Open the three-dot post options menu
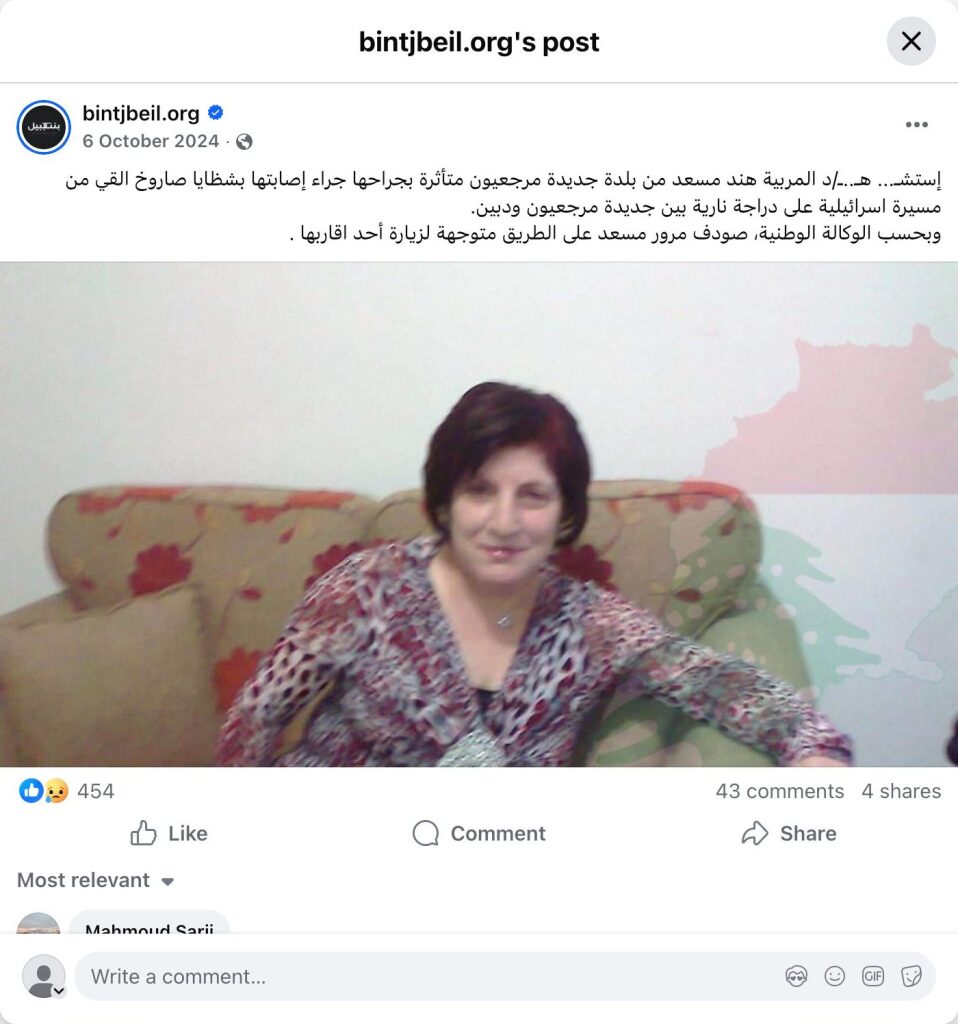958x1024 pixels. 916,125
